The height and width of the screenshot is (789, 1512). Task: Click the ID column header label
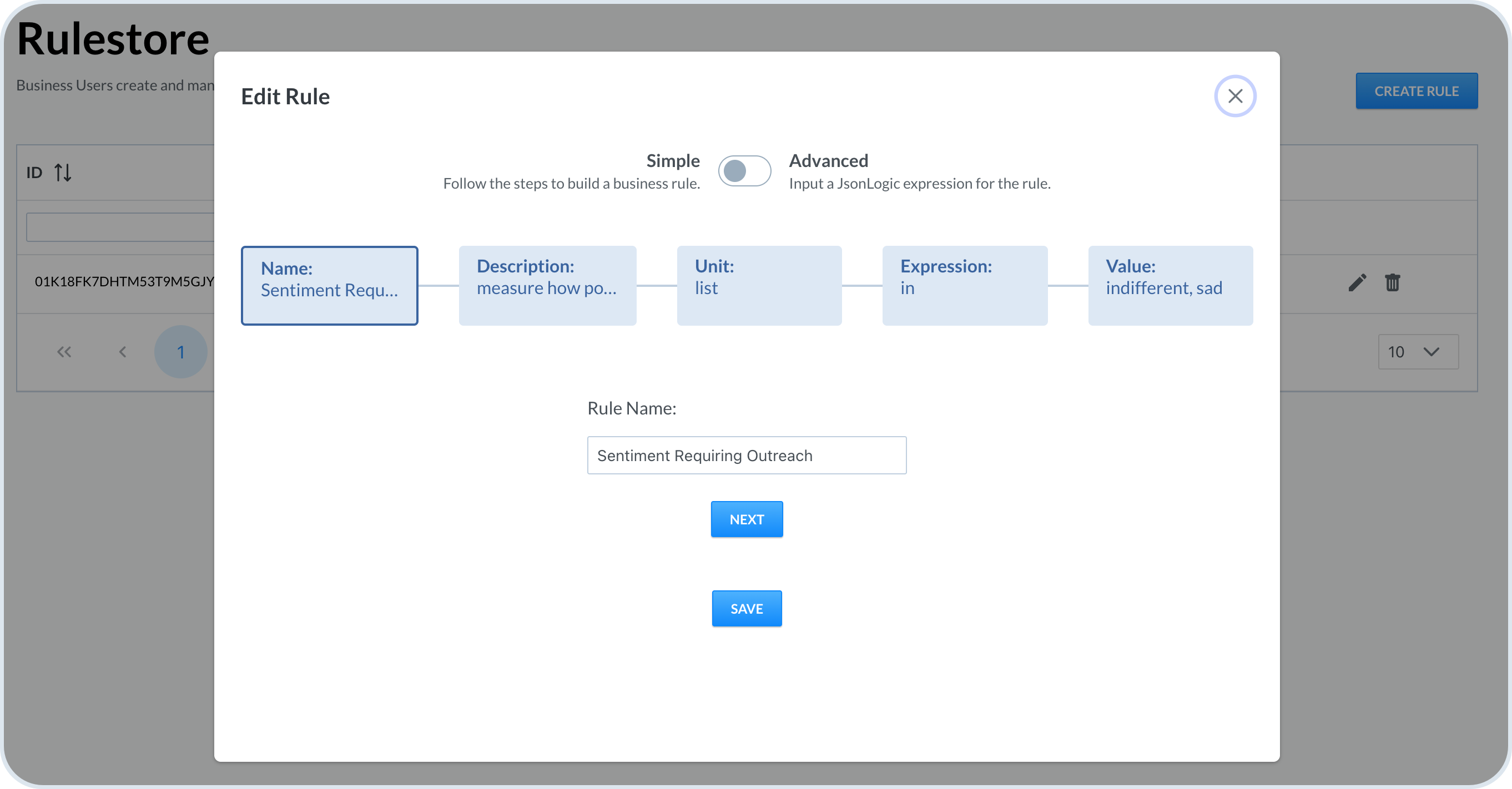(34, 173)
